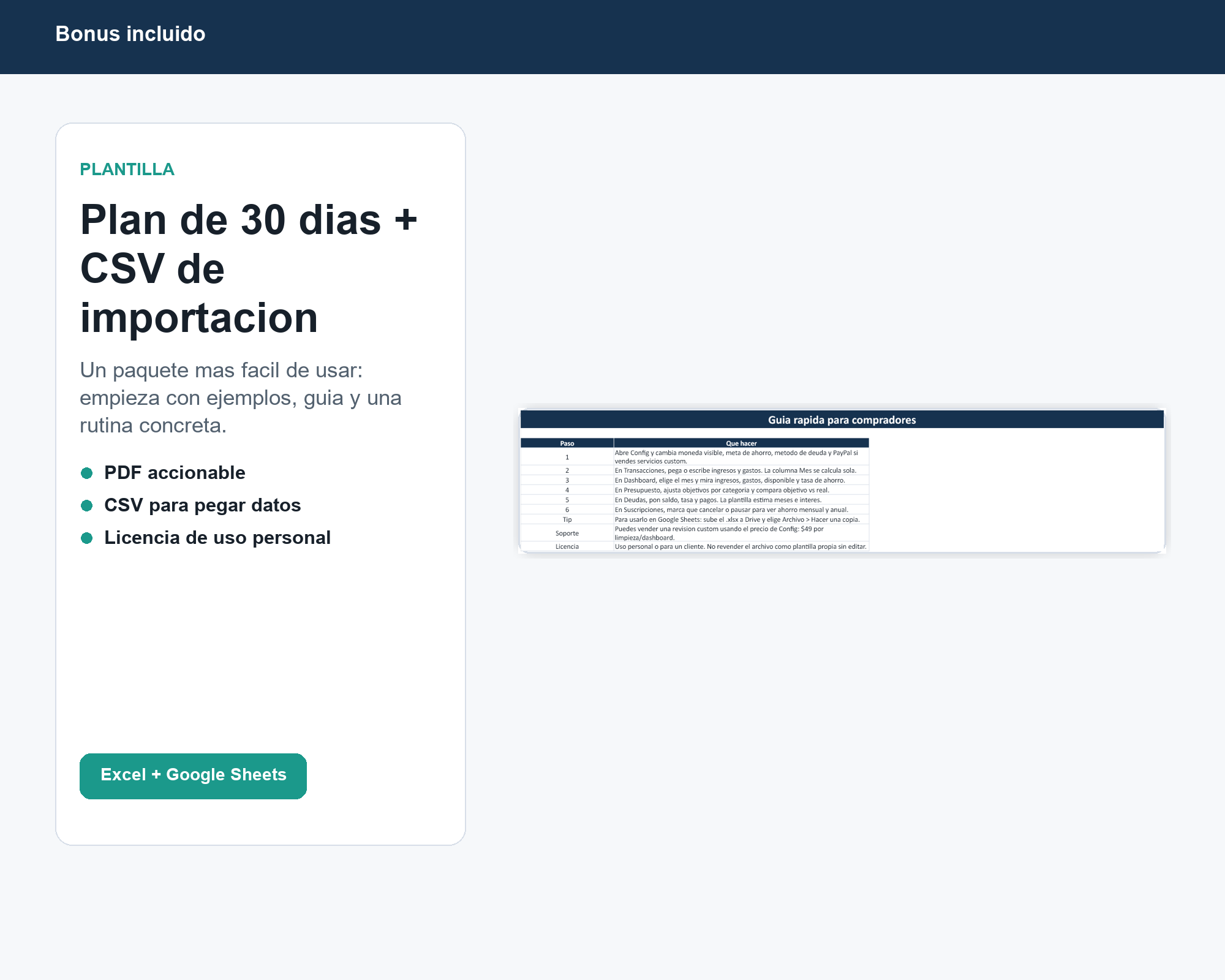Click the 'Soporte' cell in the Paso column
1225x980 pixels.
[567, 533]
